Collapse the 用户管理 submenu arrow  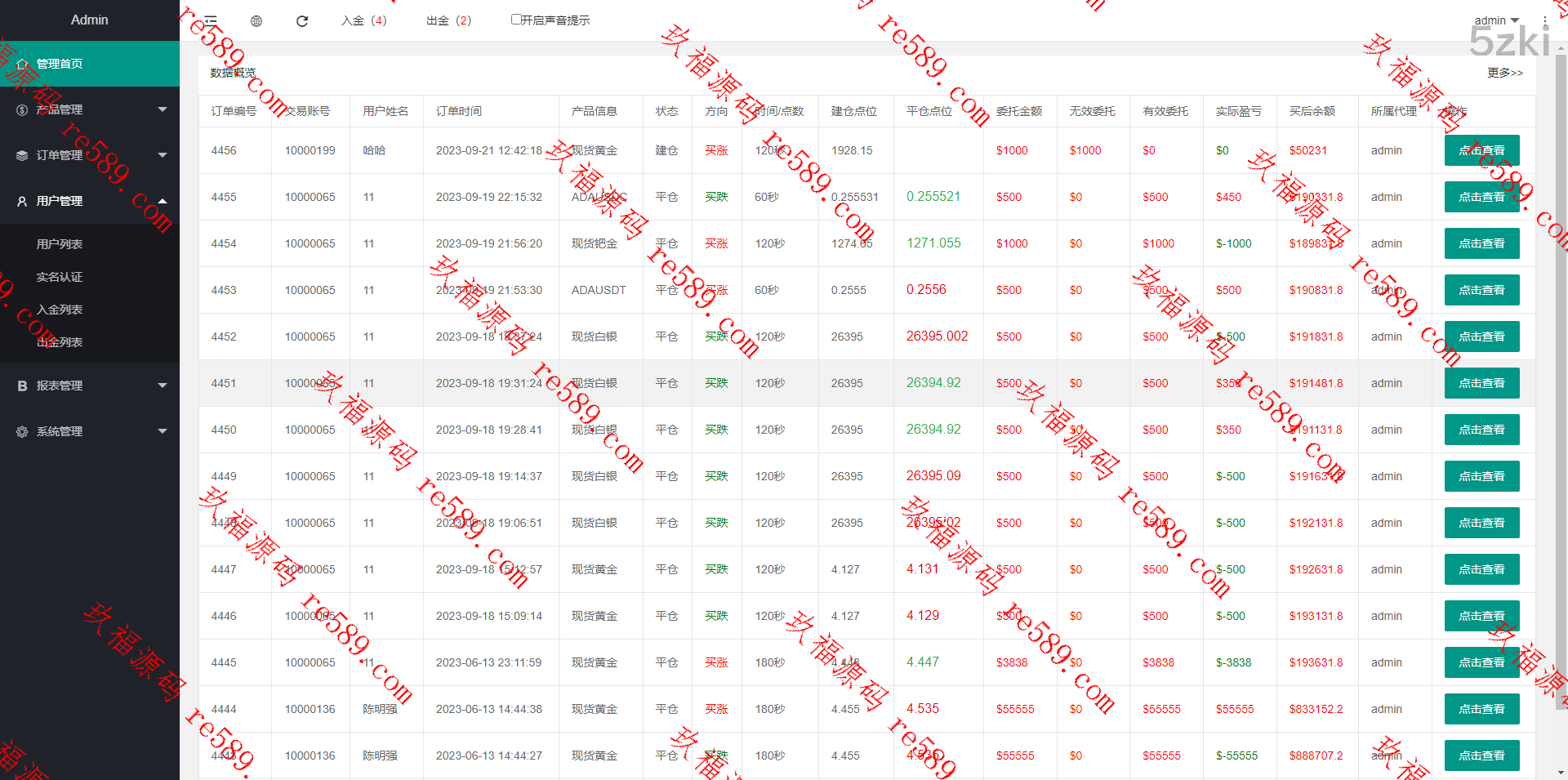point(163,201)
